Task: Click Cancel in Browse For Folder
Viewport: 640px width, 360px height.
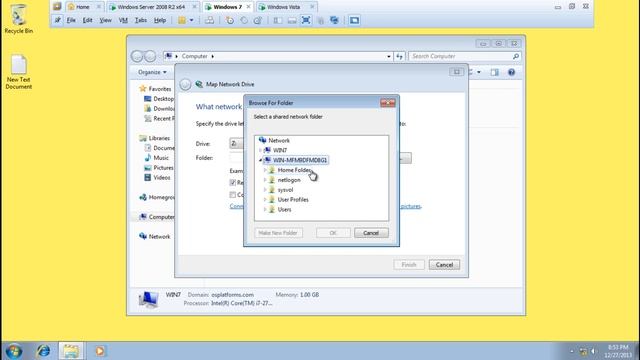Action: coord(371,233)
